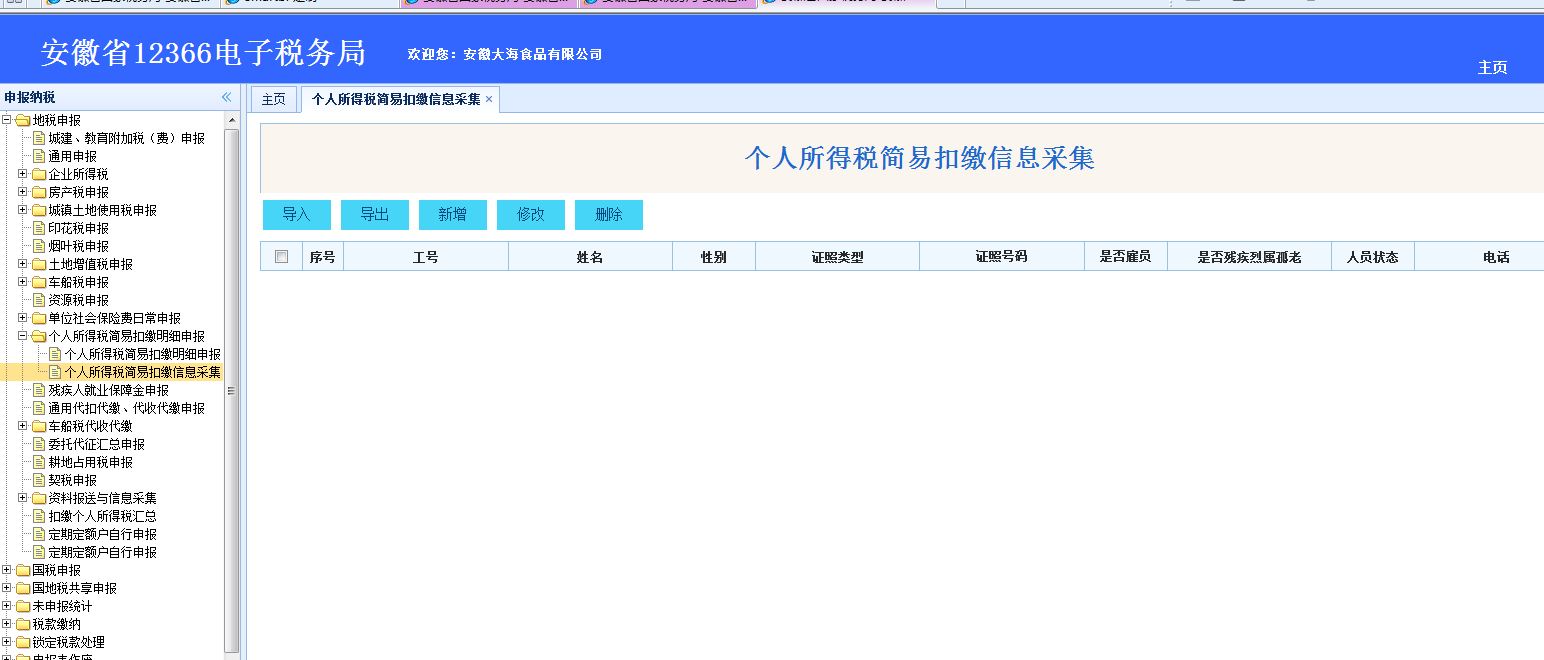Click the folder icon beside 企业所得税
Screen dimensions: 1544x660
39,174
